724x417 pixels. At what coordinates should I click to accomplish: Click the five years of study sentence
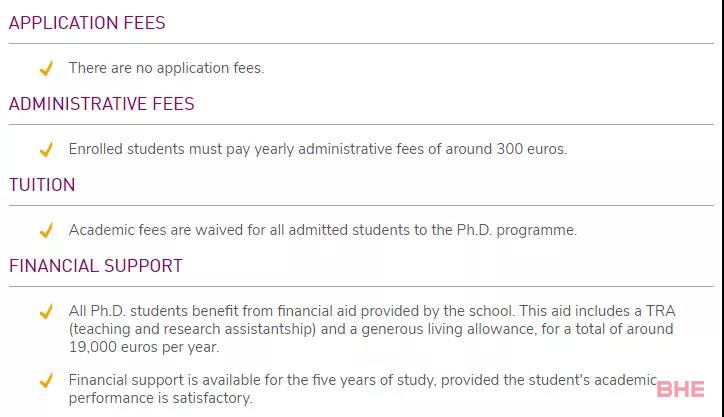coord(361,380)
